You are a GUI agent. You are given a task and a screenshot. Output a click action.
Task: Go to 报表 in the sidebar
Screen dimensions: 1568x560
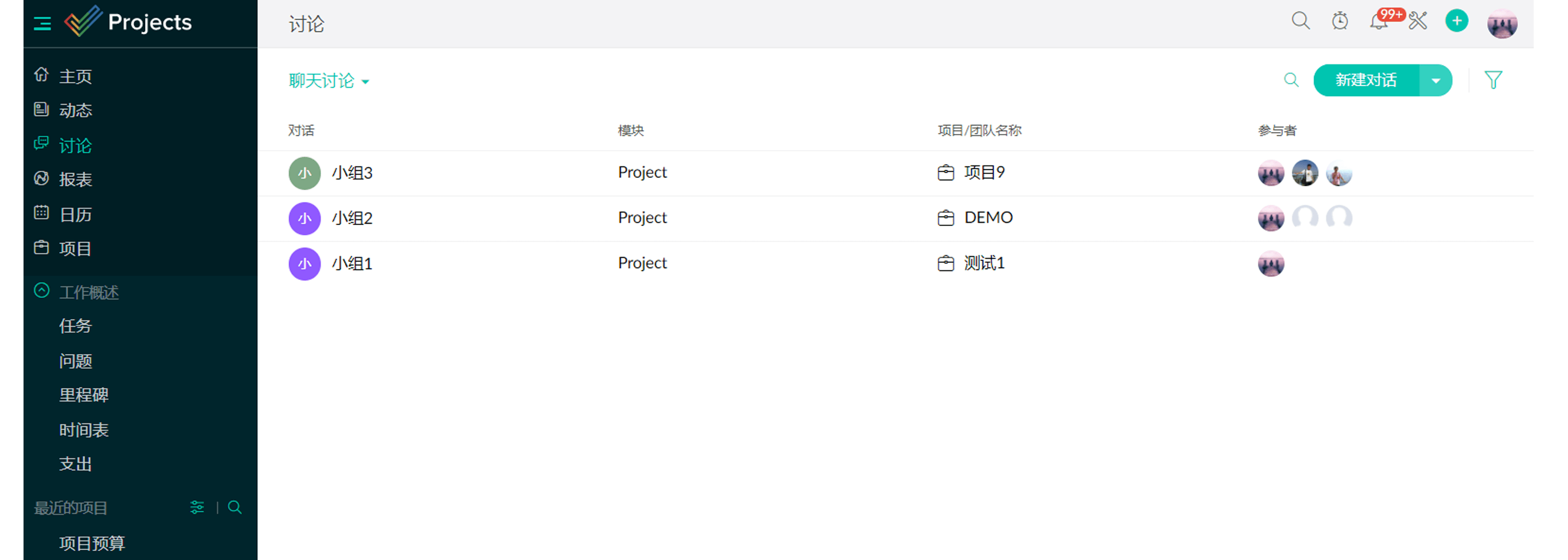(x=75, y=179)
